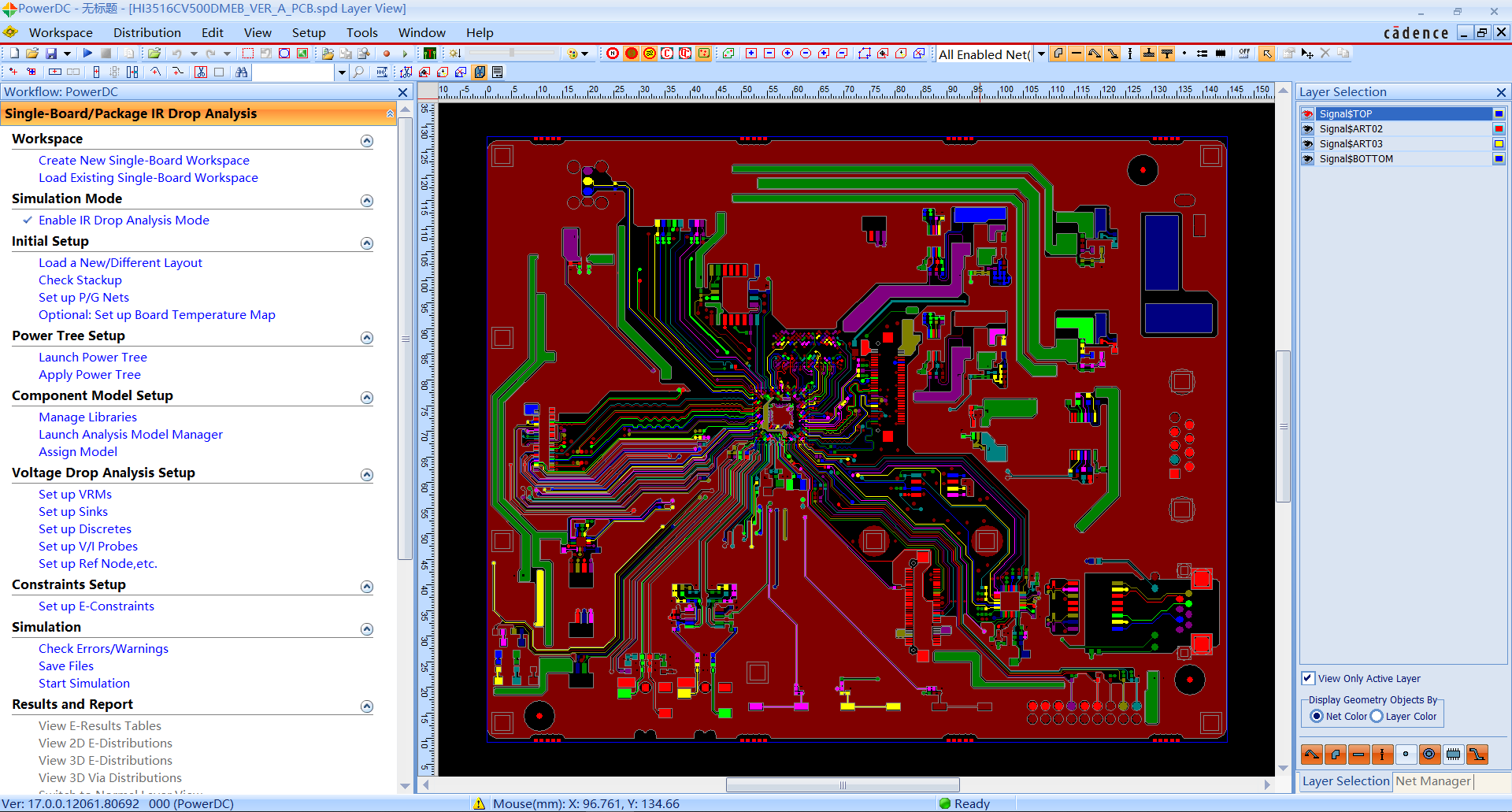Screen dimensions: 1512x812
Task: Click the Start Simulation link
Action: pyautogui.click(x=84, y=684)
